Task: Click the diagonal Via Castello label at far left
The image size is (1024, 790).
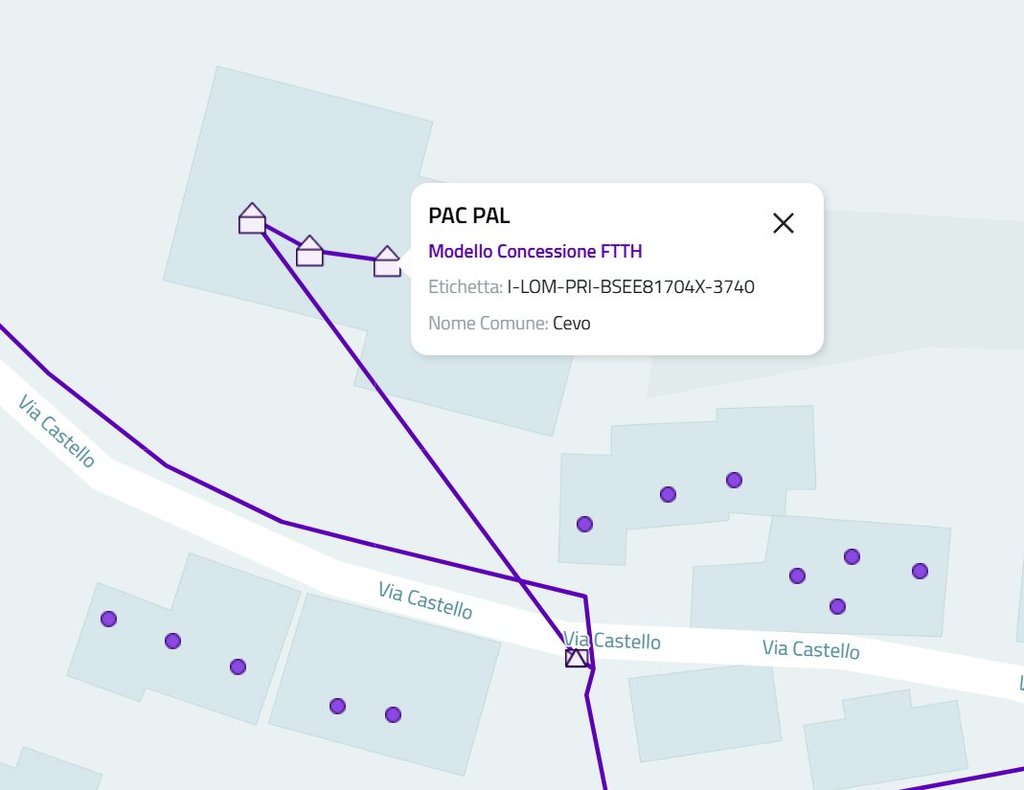Action: 57,432
